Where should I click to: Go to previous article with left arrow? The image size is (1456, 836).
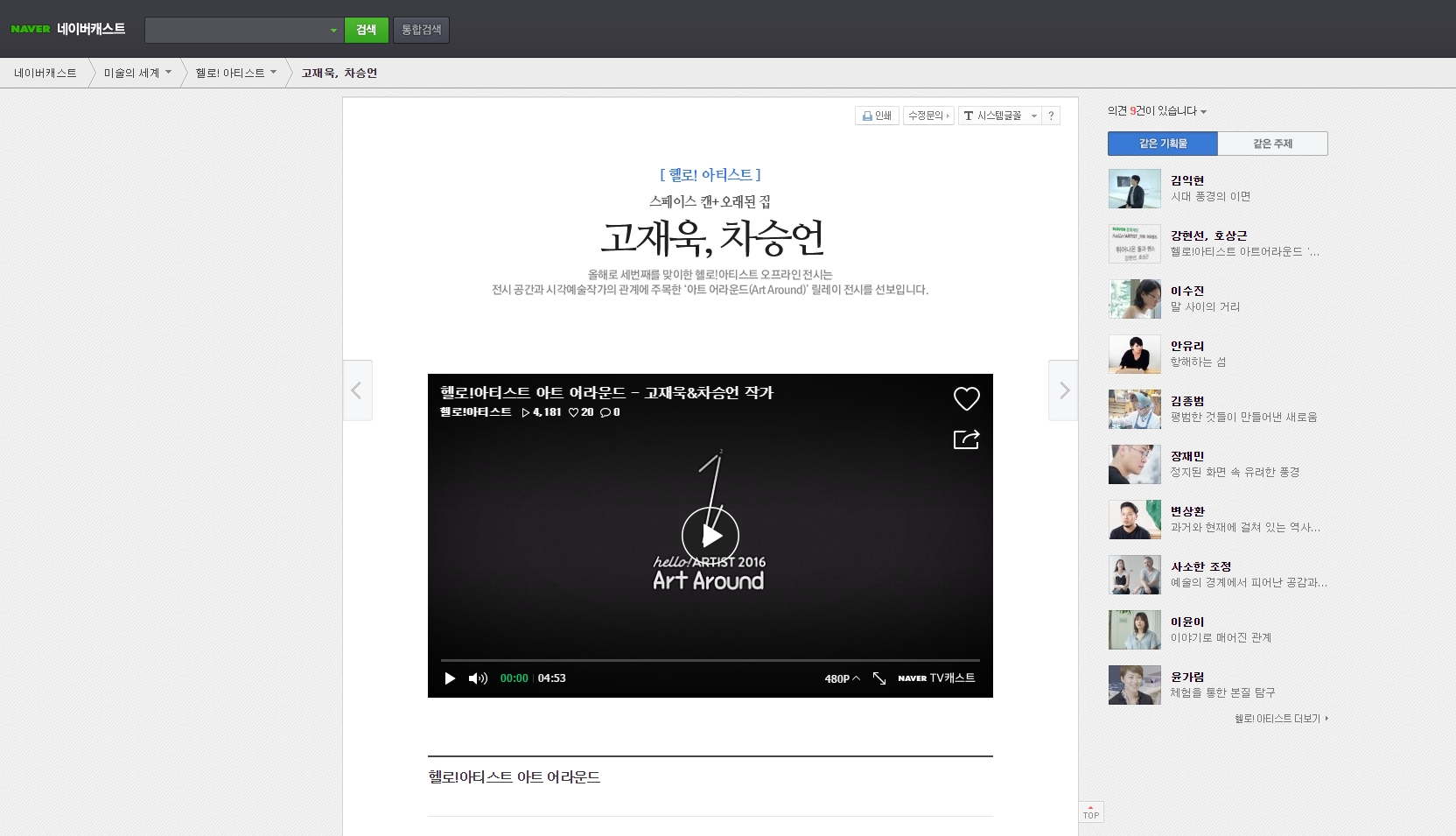pos(357,390)
